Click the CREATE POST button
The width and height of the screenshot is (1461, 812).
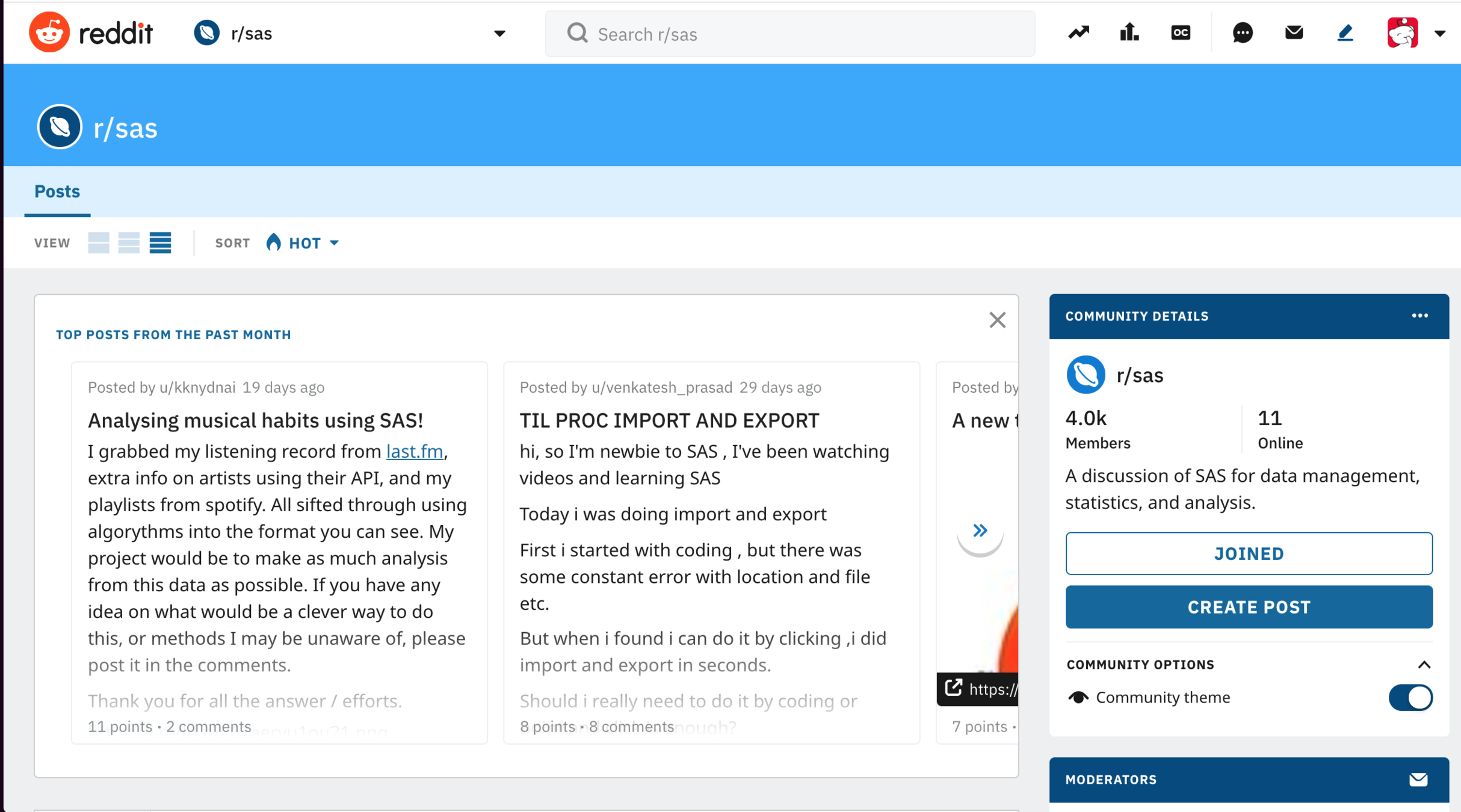tap(1249, 607)
